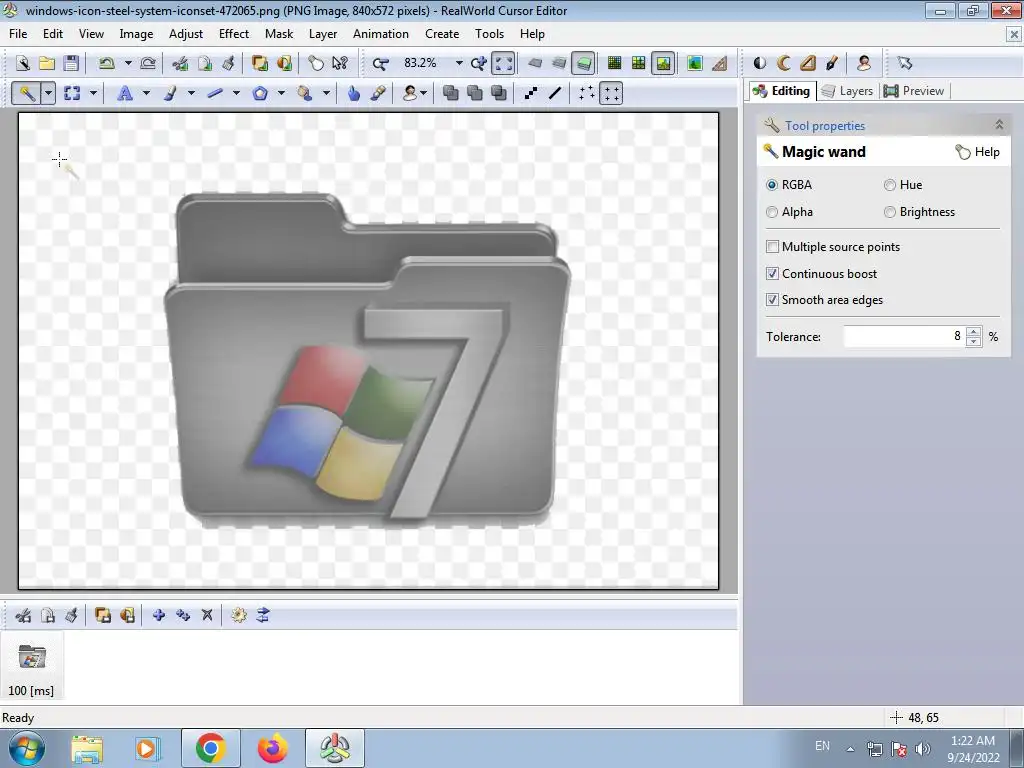Expand the selection tool dropdown arrow
This screenshot has width=1024, height=768.
point(93,93)
